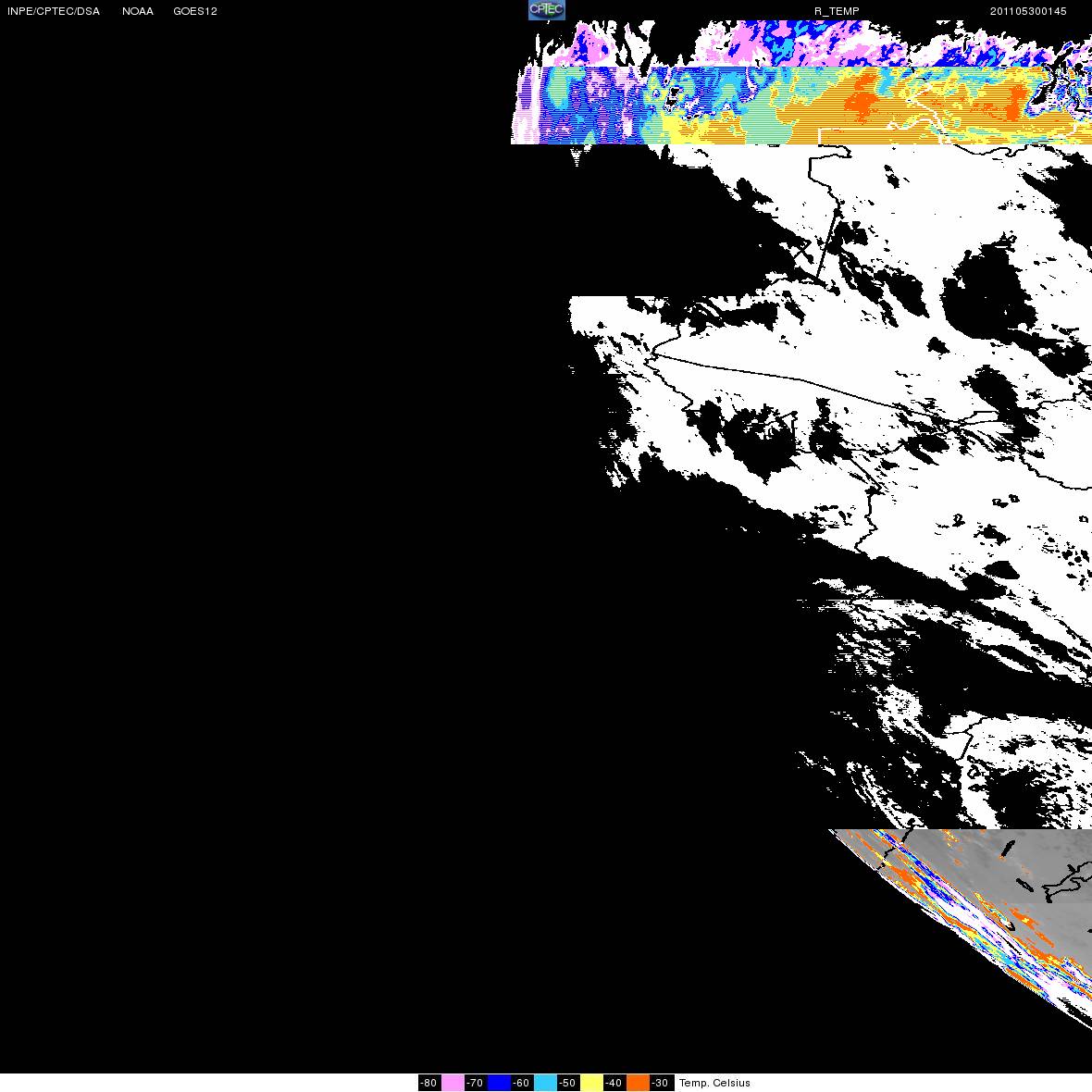Click the -50 legend value
This screenshot has width=1092, height=1092.
[x=568, y=1083]
